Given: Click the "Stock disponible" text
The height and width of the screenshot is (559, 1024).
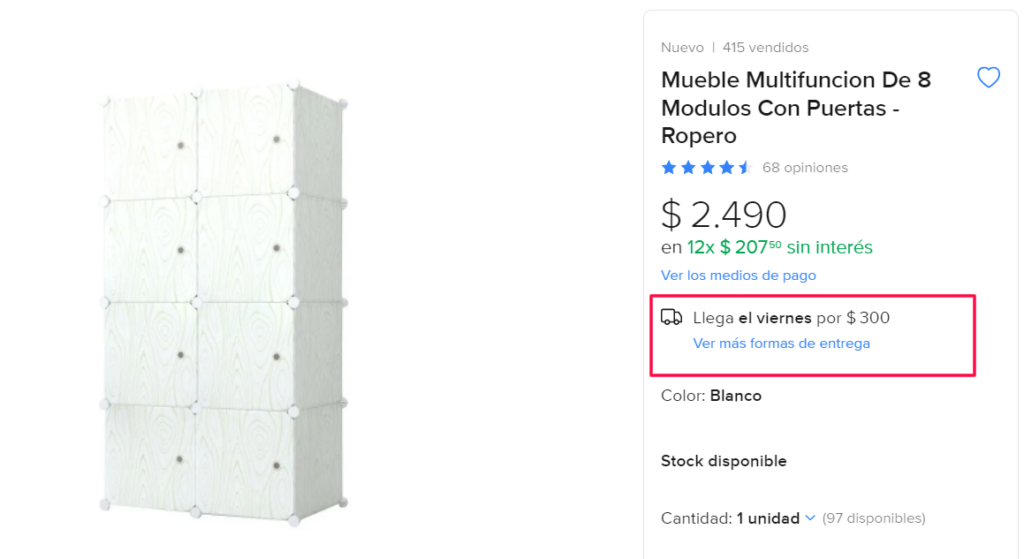Looking at the screenshot, I should [723, 461].
